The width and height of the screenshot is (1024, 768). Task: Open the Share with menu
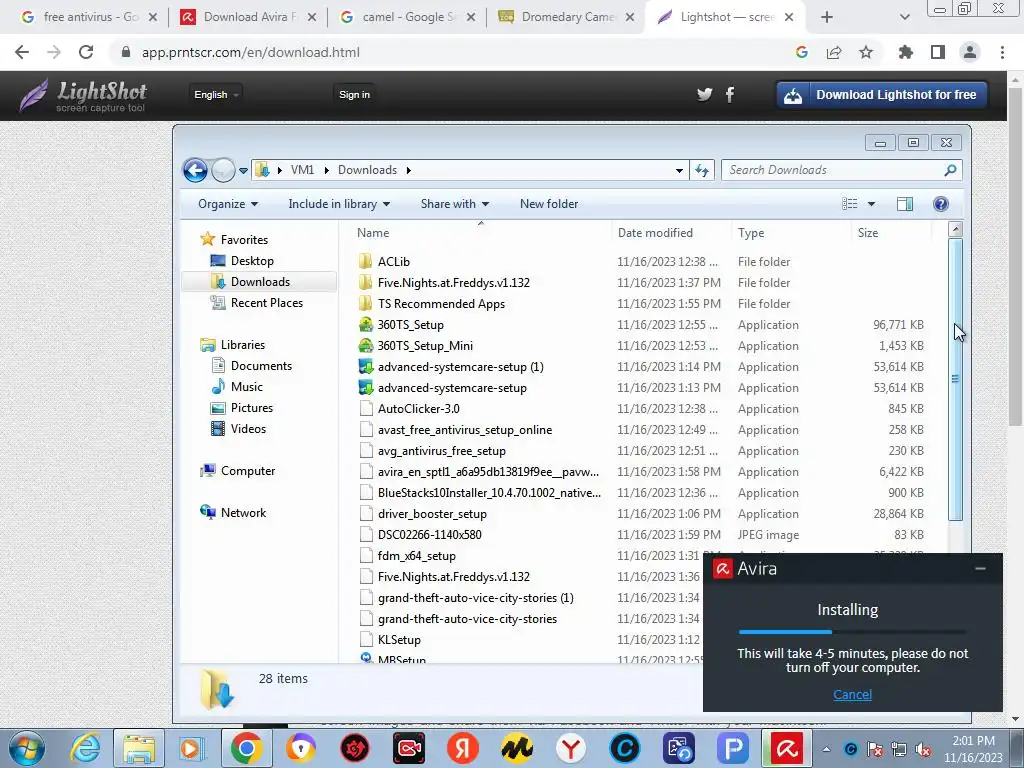coord(455,204)
